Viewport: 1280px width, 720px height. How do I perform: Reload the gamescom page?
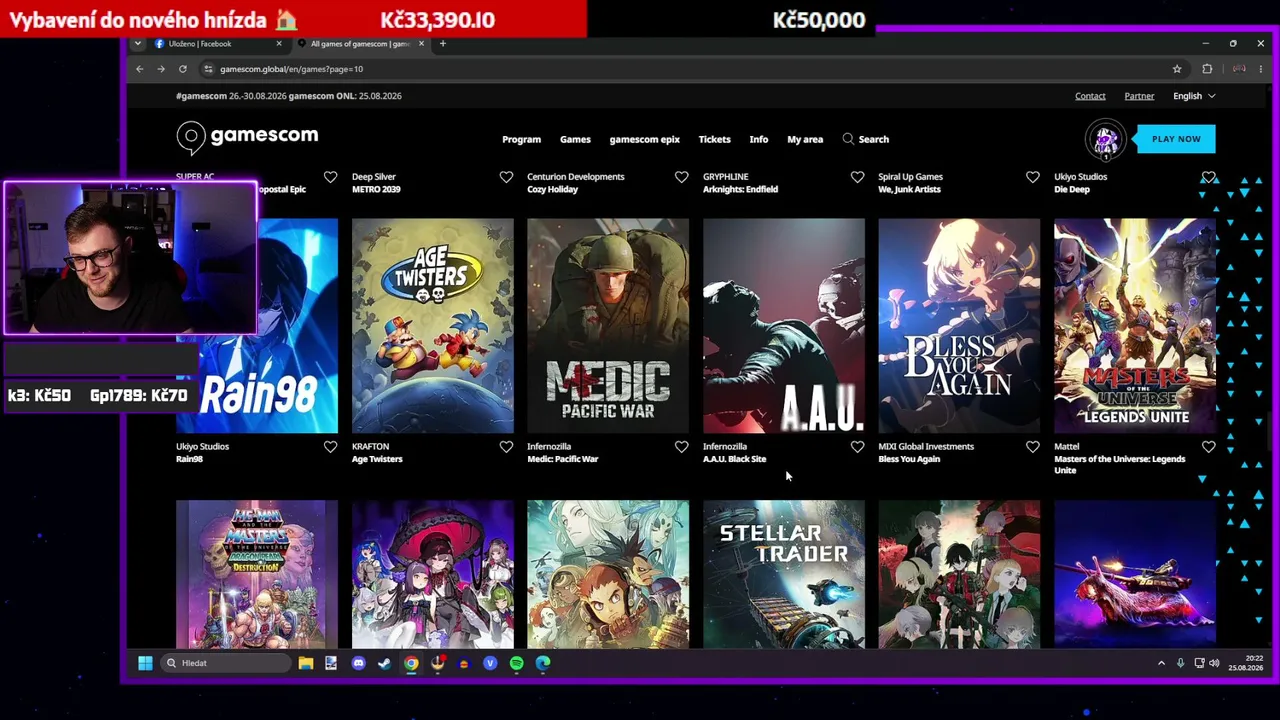point(183,69)
